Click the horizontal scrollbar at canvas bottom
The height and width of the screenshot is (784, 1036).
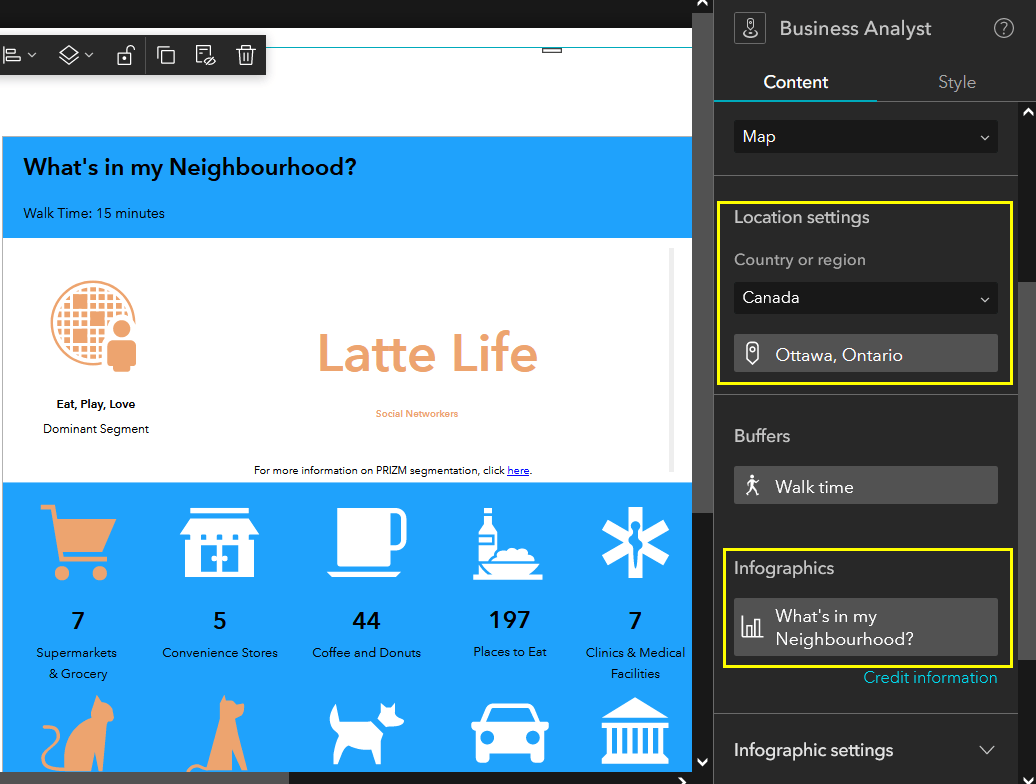(x=144, y=778)
